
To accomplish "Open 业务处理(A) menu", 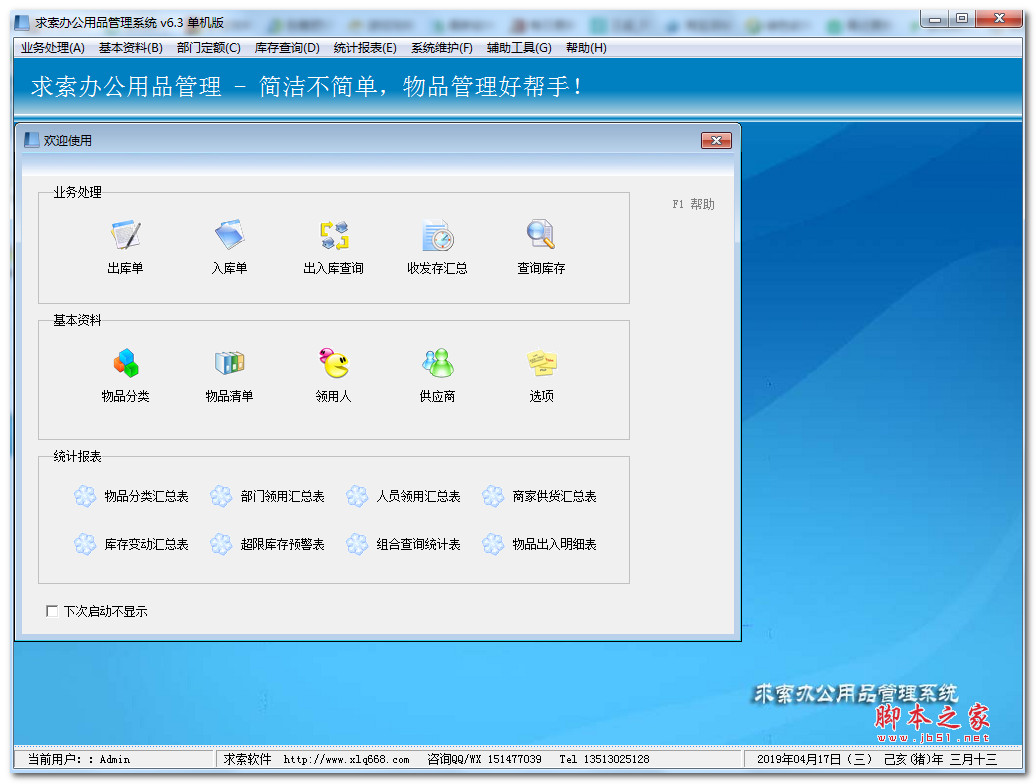I will pyautogui.click(x=53, y=48).
